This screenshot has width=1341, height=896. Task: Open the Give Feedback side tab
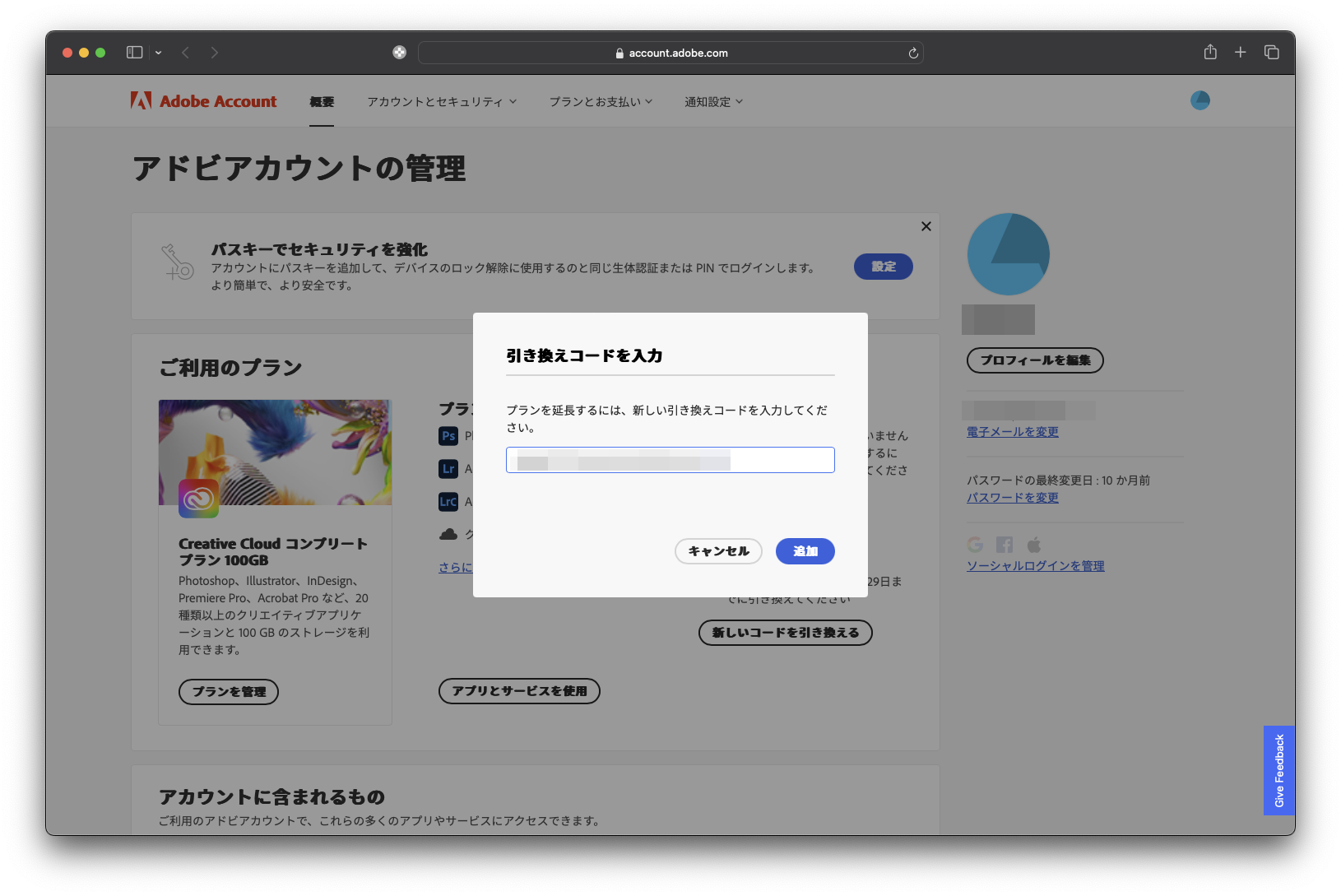1279,771
